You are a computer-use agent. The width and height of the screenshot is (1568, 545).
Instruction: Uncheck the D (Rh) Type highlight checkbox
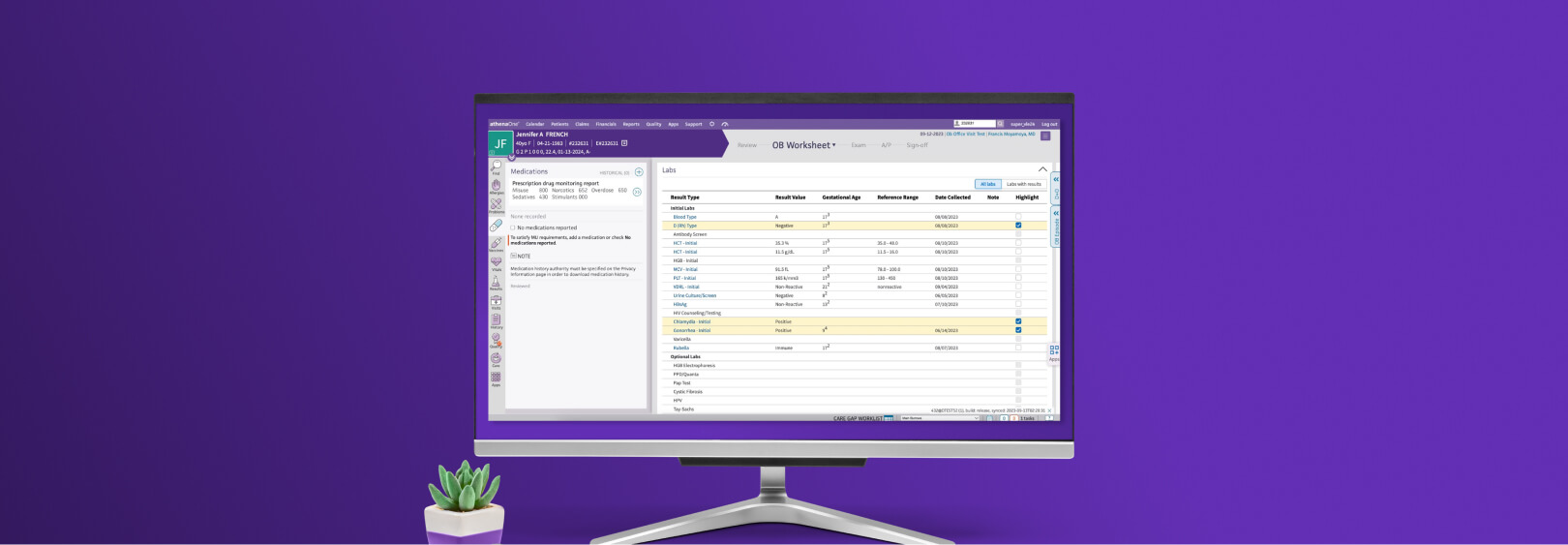click(x=1018, y=226)
